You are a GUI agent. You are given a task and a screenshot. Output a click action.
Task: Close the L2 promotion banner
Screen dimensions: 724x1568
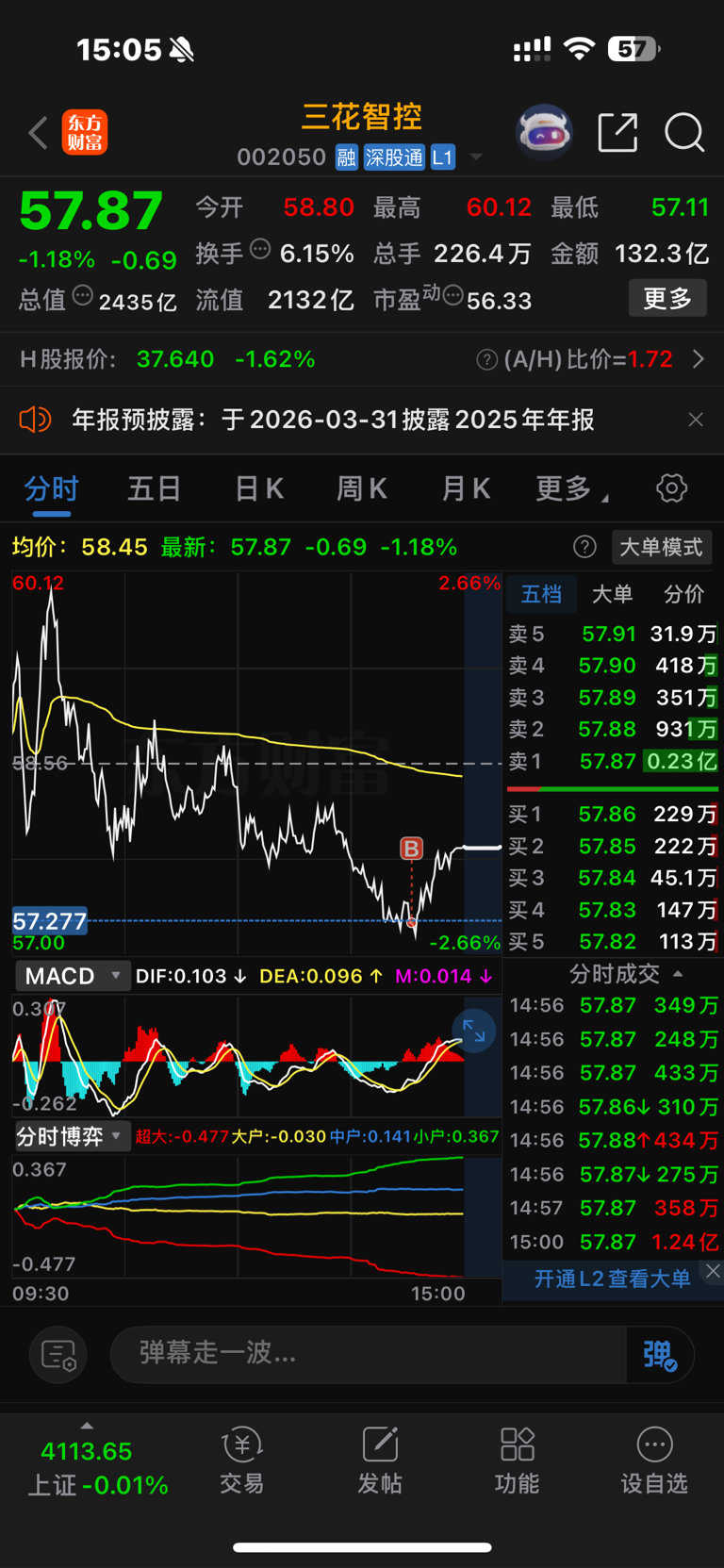[x=713, y=1271]
